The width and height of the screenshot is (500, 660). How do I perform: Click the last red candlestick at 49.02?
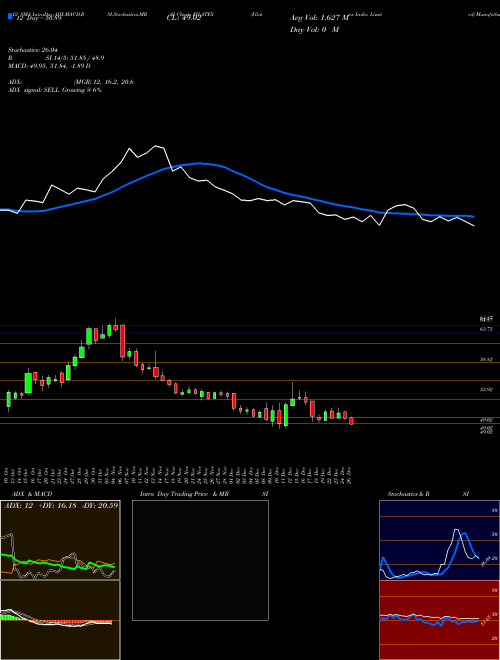[351, 421]
